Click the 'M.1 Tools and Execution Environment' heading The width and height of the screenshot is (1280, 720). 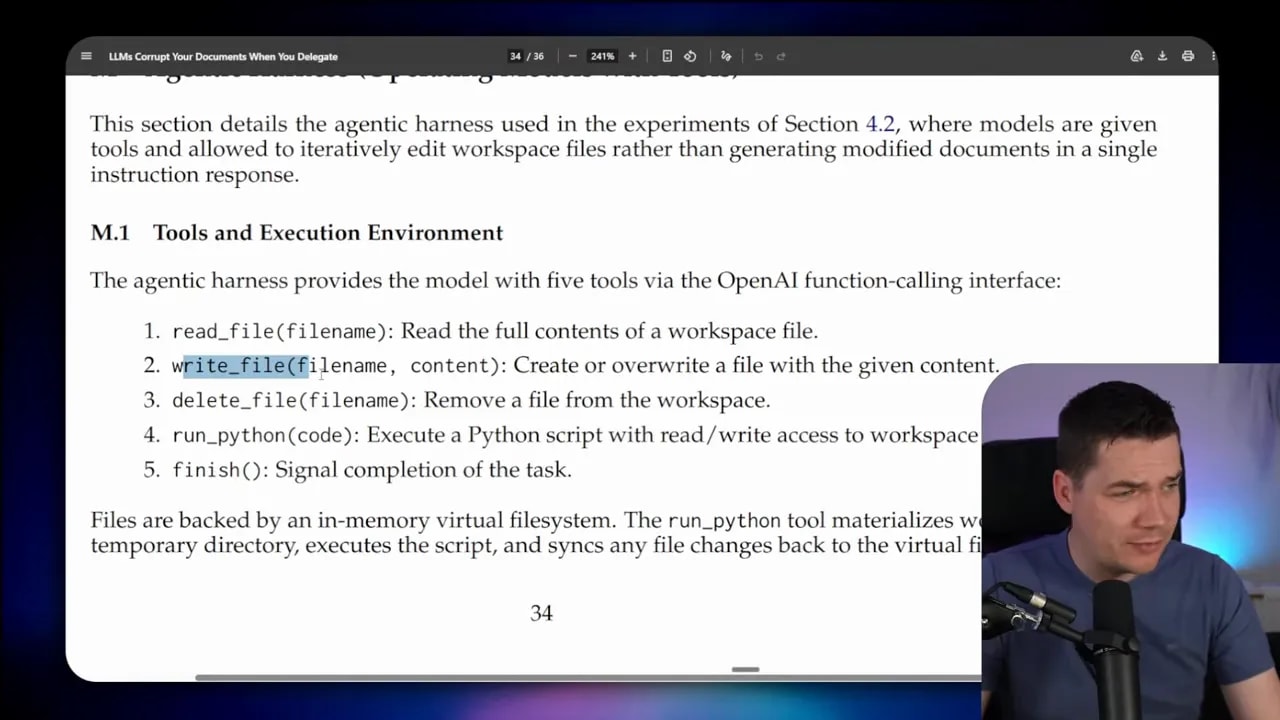[297, 232]
